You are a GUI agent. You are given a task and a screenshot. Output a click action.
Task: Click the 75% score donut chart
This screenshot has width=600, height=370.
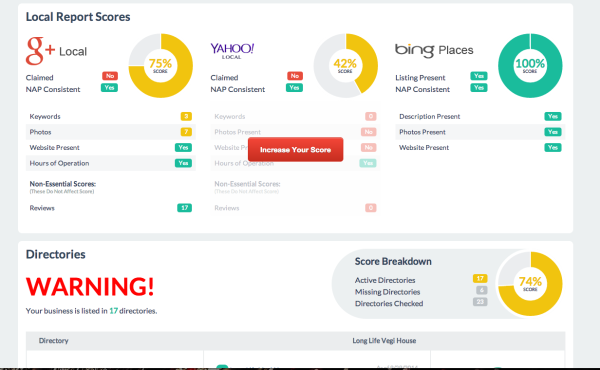pos(160,65)
